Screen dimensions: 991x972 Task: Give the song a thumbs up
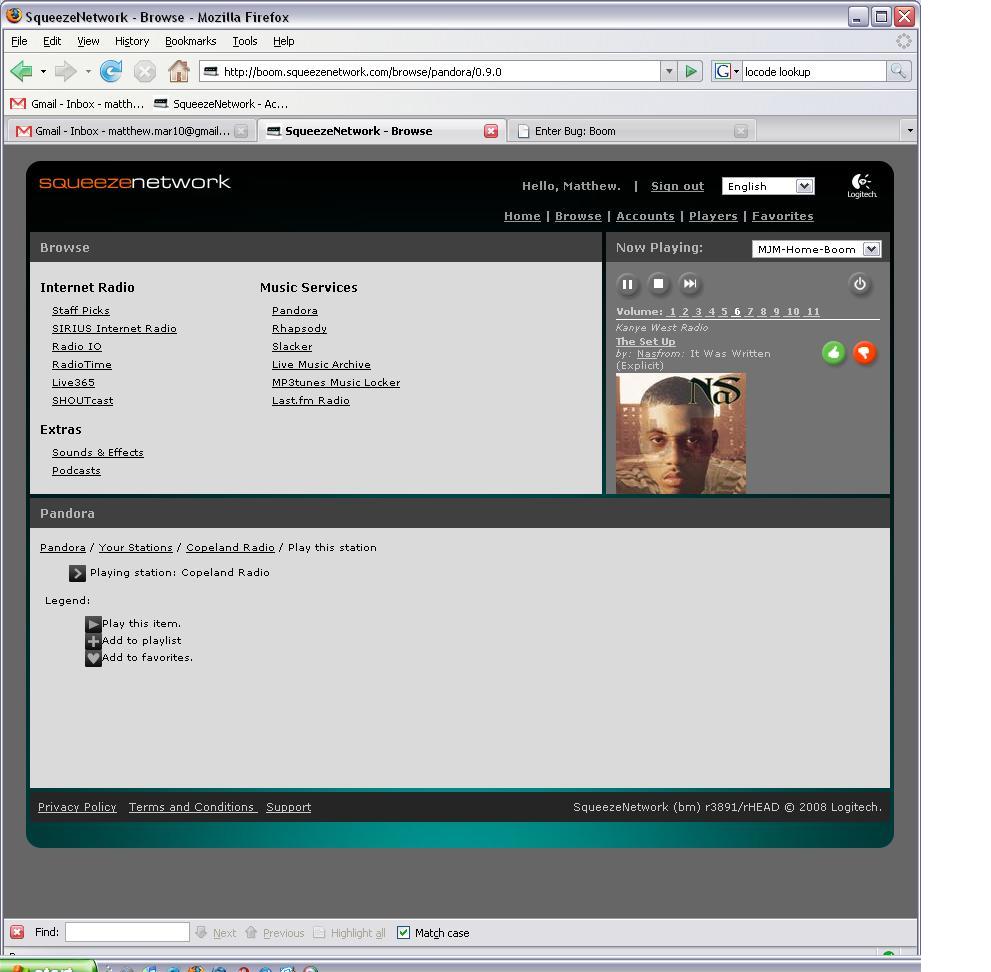(833, 352)
